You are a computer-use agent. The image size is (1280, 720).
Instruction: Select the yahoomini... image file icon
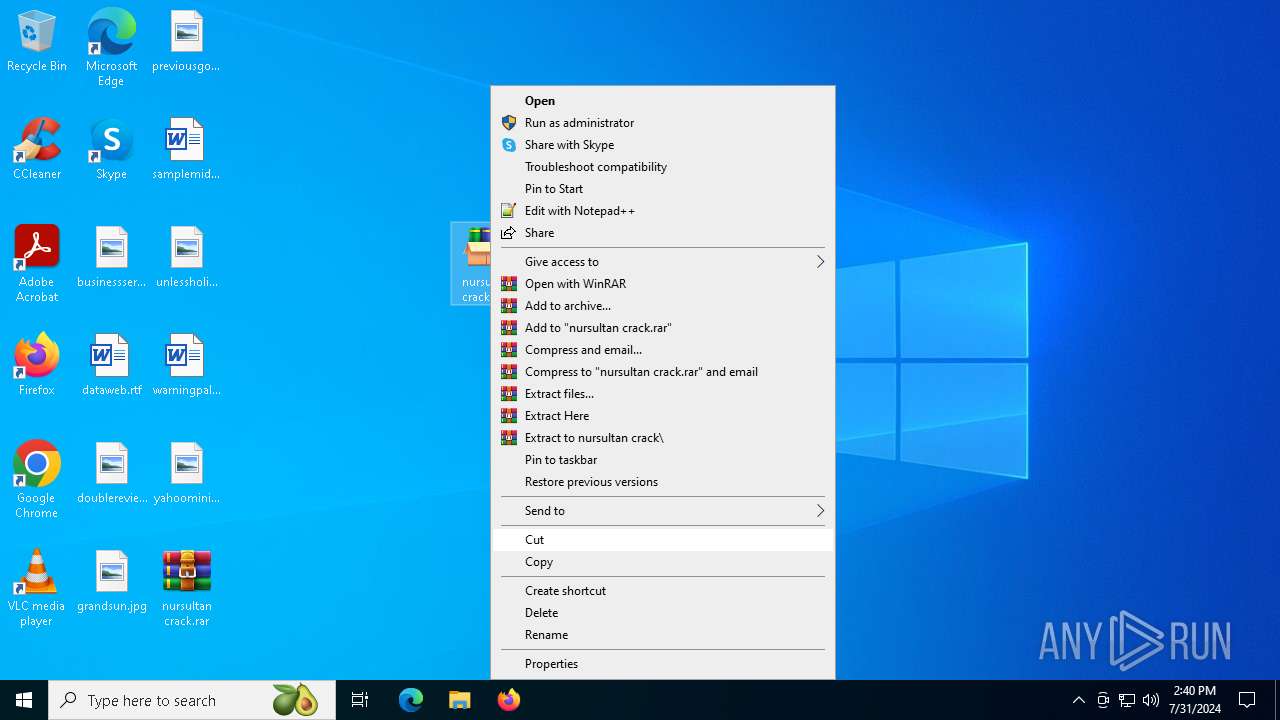point(186,474)
